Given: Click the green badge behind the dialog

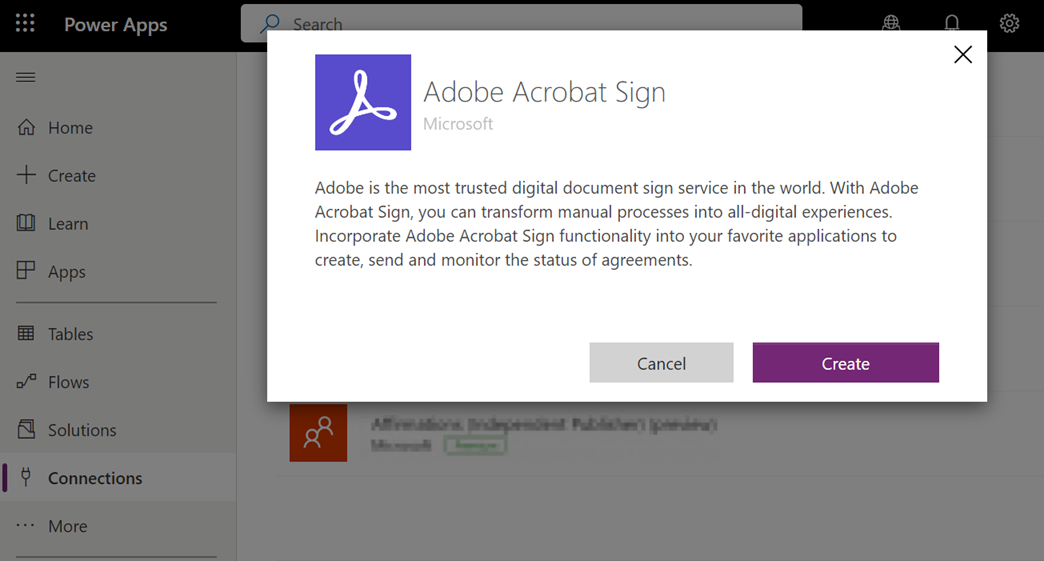Looking at the screenshot, I should pos(475,445).
